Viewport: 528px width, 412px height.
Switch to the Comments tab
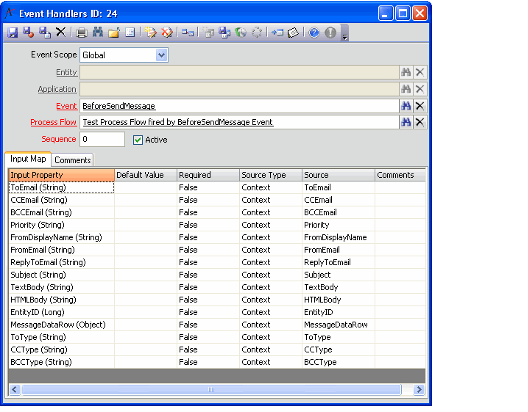pos(72,160)
